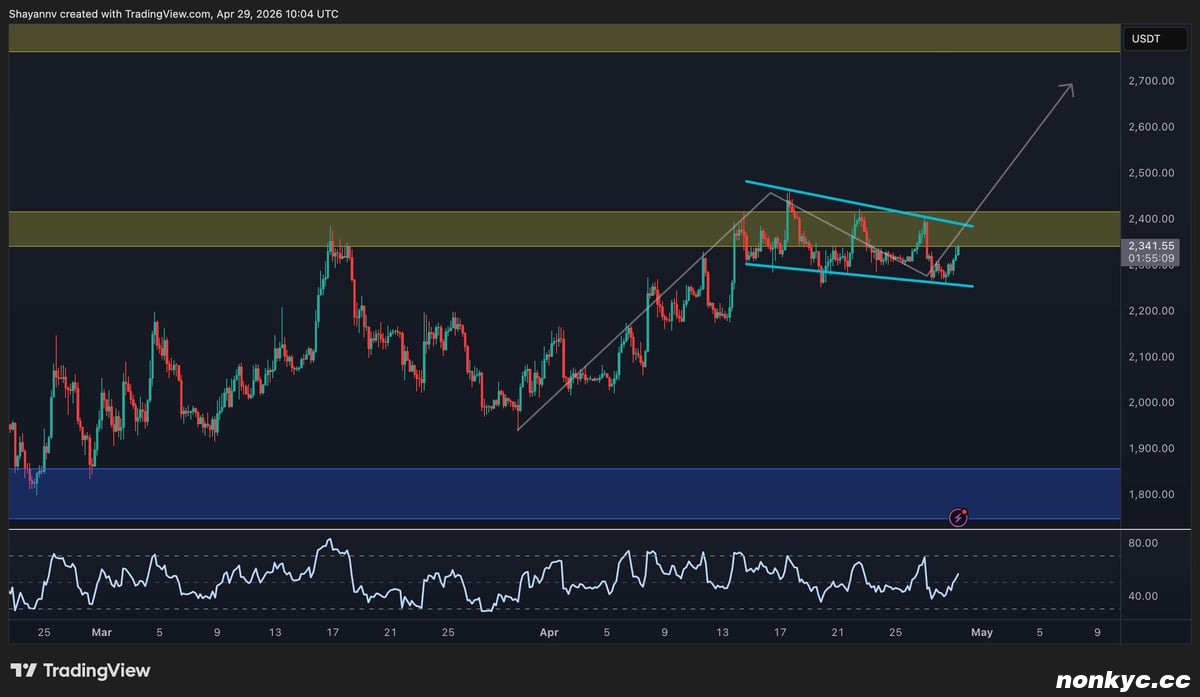Click the Shayannv TradingView.com attribution text
The width and height of the screenshot is (1200, 697).
point(173,13)
